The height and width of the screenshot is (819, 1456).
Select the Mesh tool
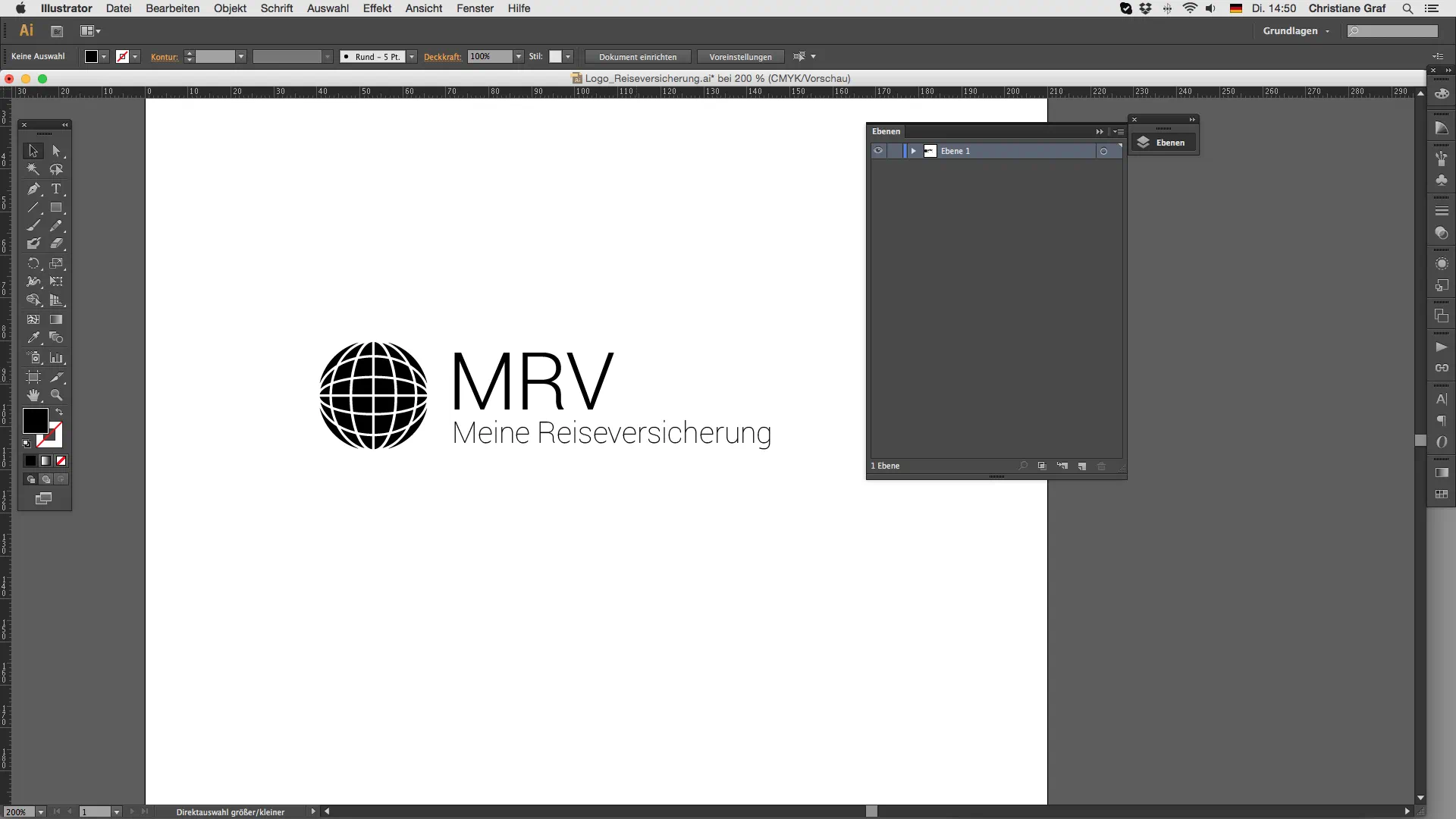[x=33, y=319]
